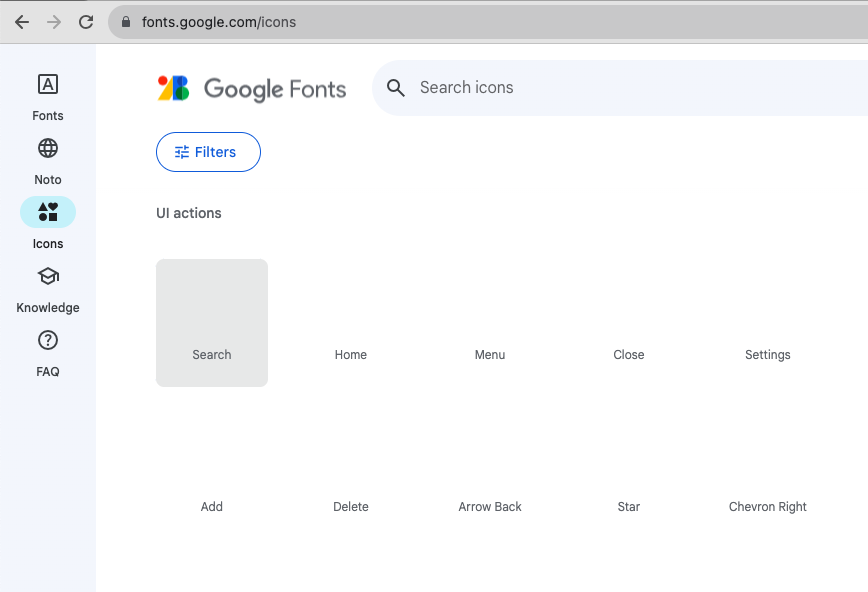
Task: Select the Home icon
Action: [x=351, y=322]
